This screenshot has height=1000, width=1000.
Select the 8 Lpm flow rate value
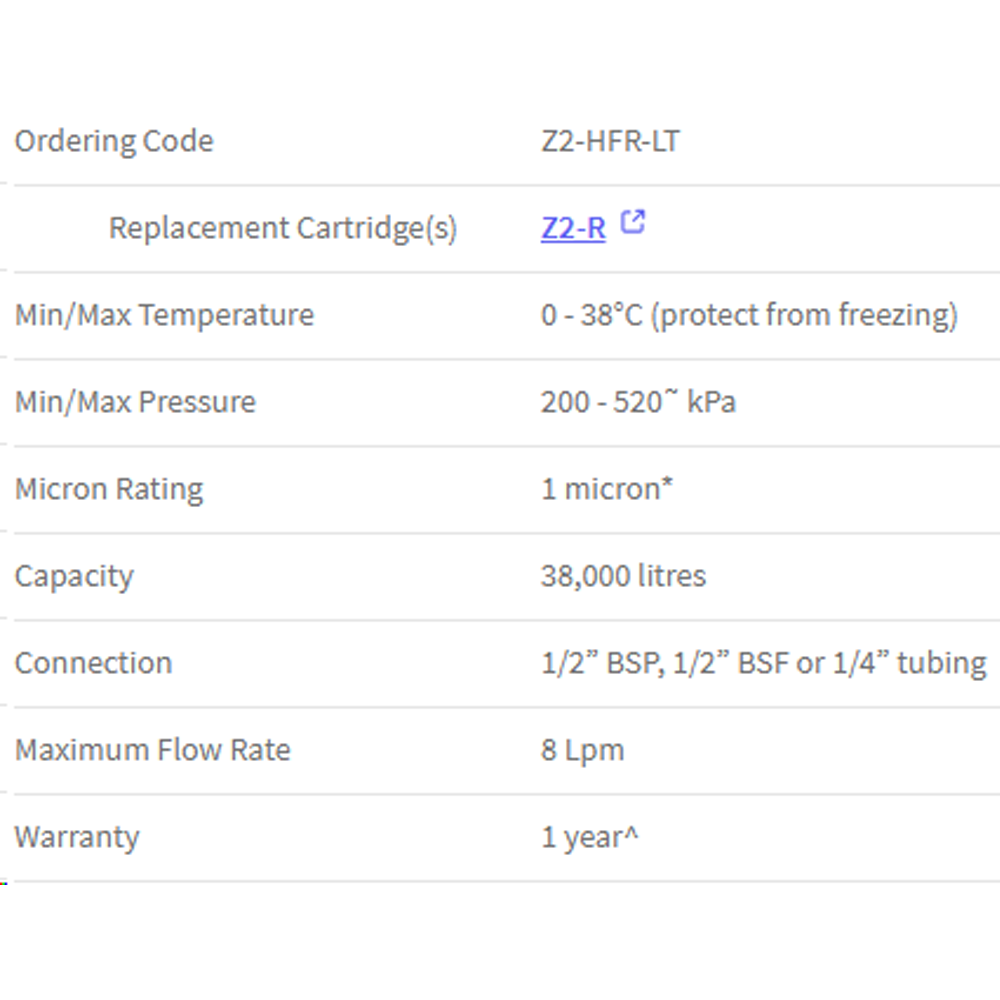(x=582, y=751)
